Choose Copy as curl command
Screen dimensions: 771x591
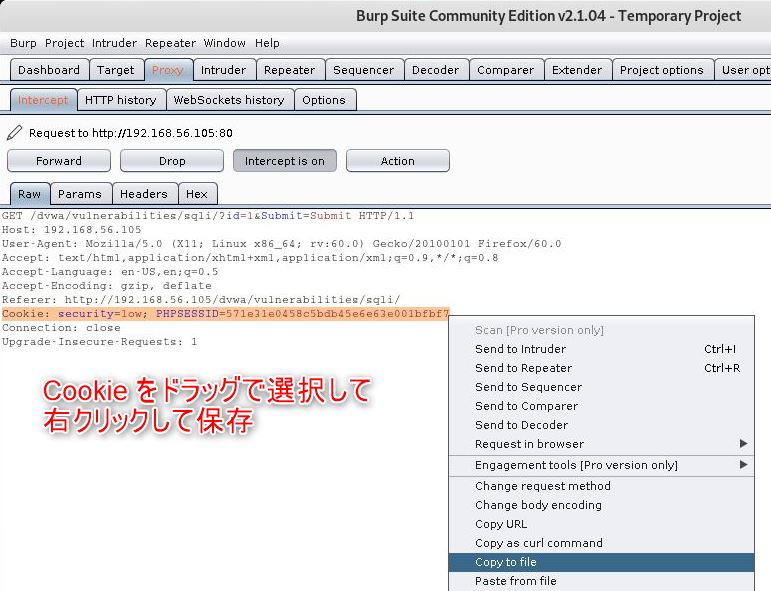point(601,543)
